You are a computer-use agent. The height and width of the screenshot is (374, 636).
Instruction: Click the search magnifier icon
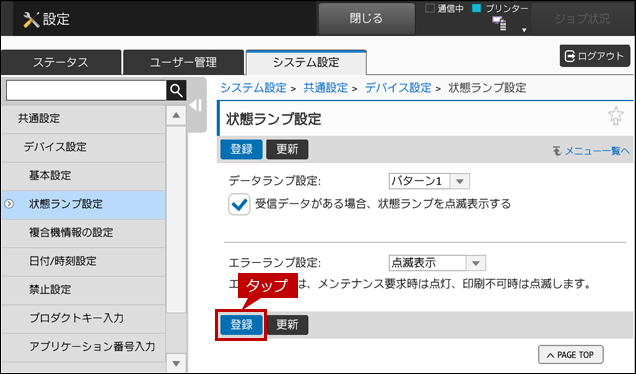[176, 90]
